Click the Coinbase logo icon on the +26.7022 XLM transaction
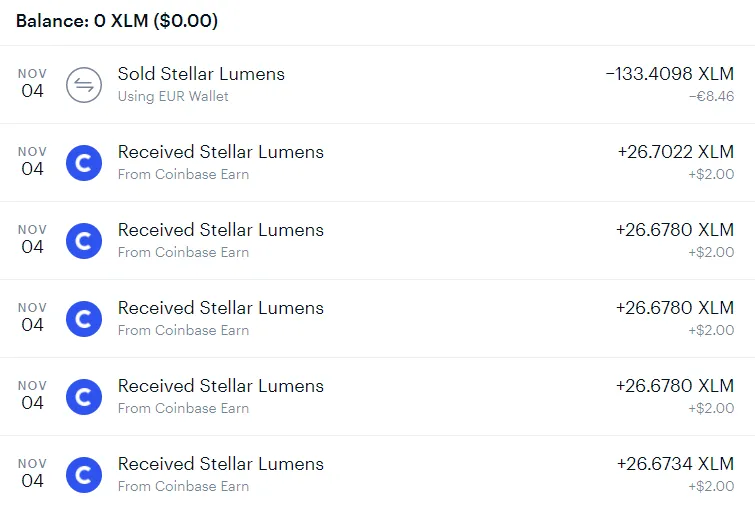Viewport: 755px width, 505px height. 84,163
